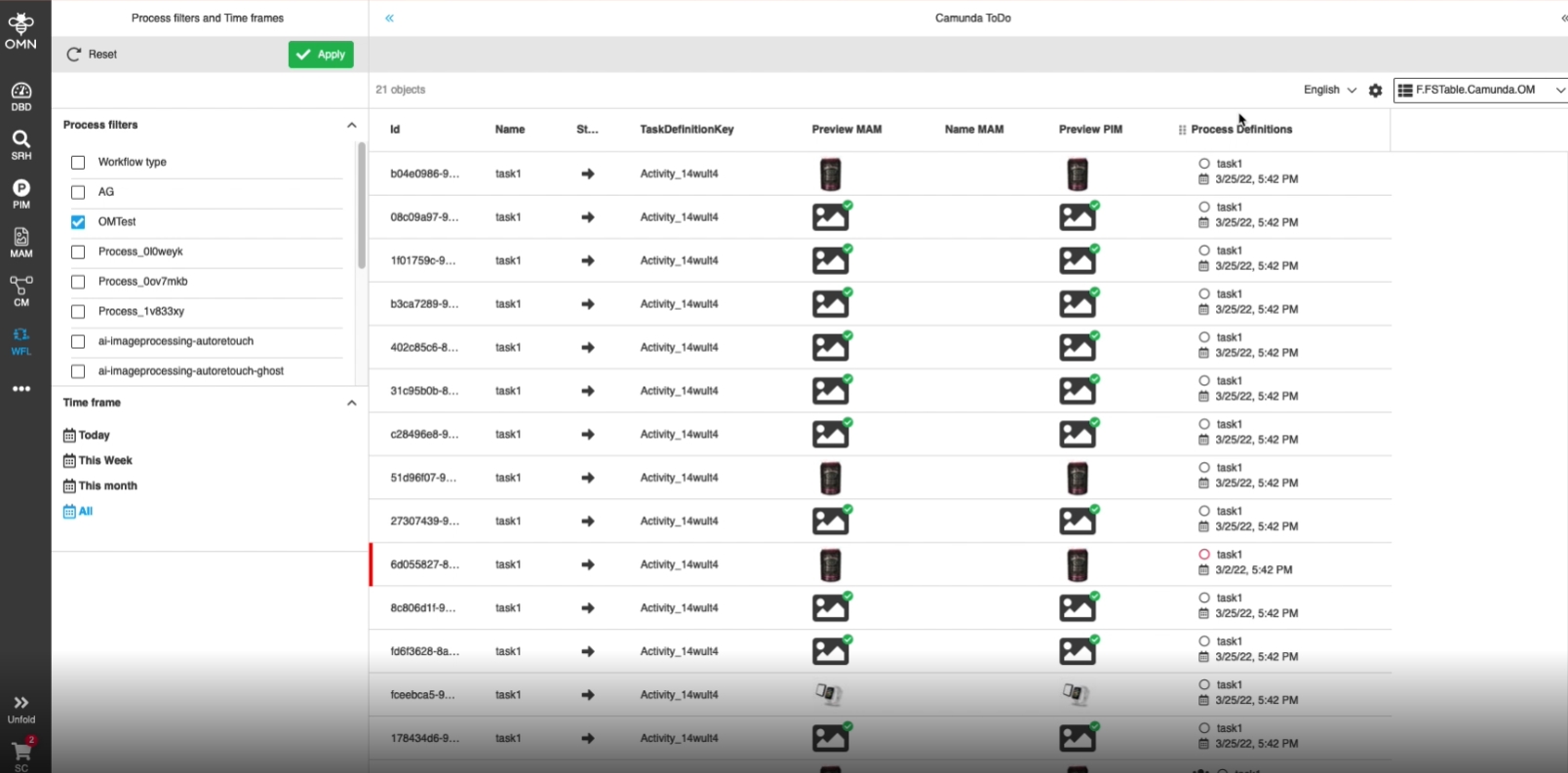Screen dimensions: 1568x773
Task: Reset the process filters
Action: coord(92,55)
